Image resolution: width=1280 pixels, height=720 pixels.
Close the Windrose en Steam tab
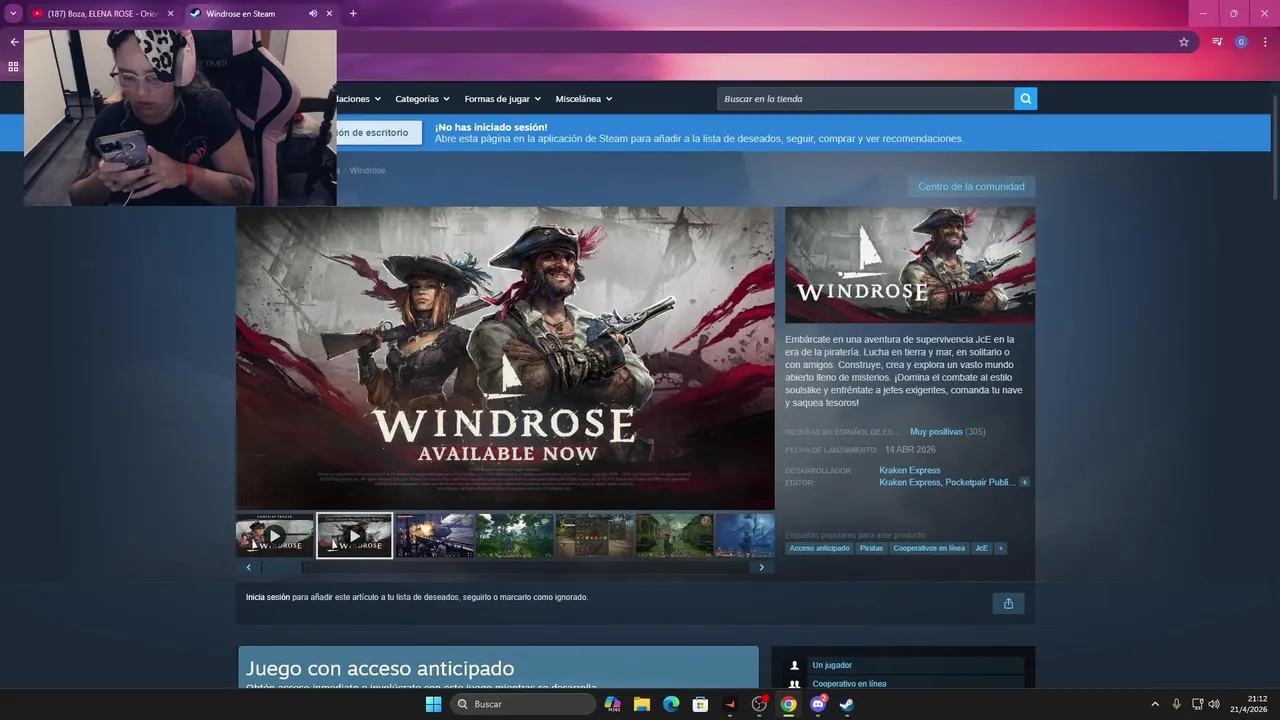pos(329,14)
